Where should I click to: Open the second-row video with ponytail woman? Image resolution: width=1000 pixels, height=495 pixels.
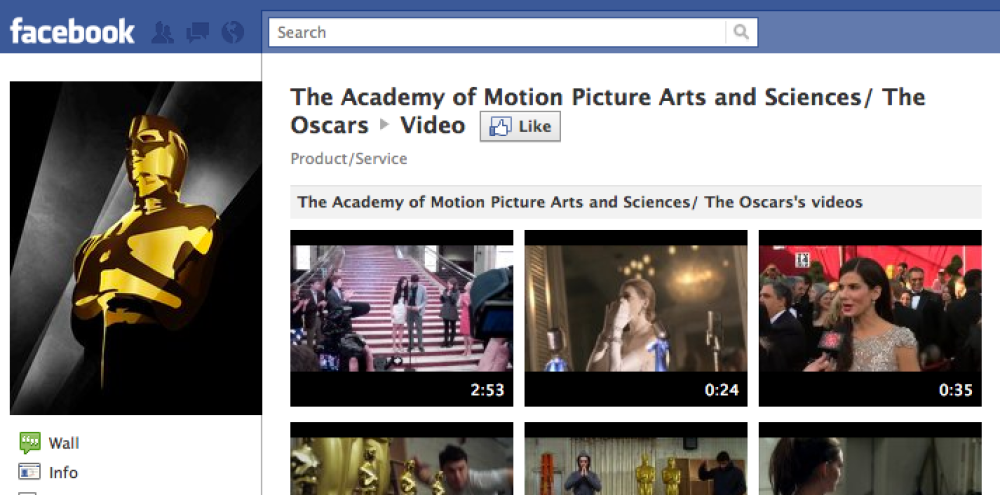point(870,459)
